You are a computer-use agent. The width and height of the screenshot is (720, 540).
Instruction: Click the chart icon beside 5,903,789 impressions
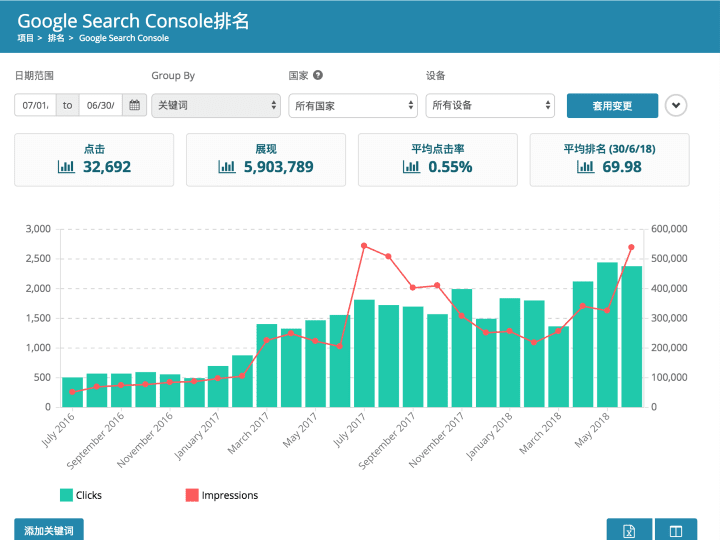(227, 166)
